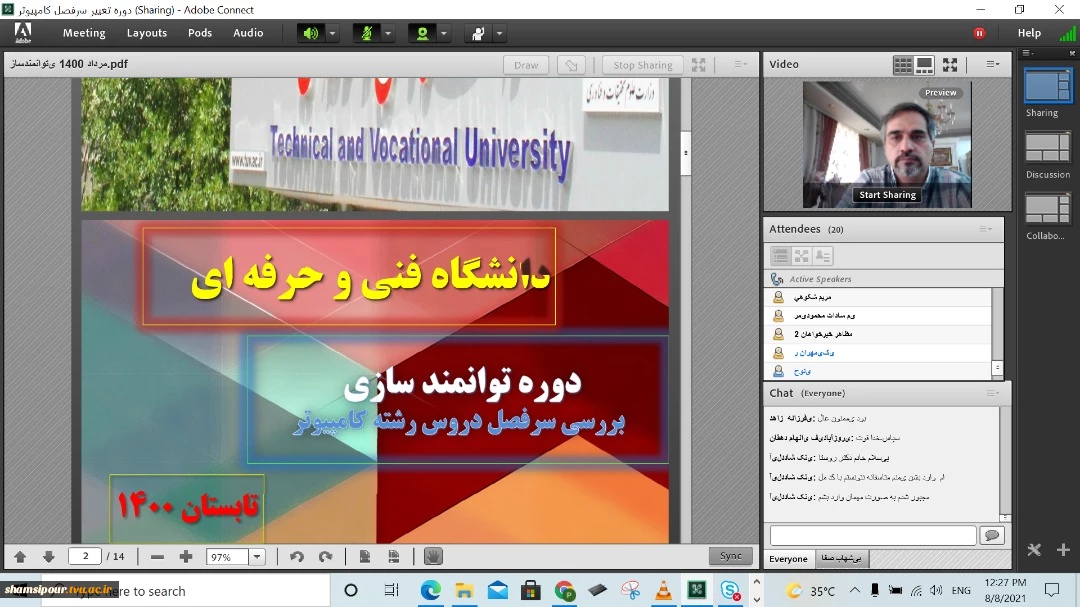Viewport: 1080px width, 607px height.
Task: Select the Sharing layout thumbnail
Action: pos(1048,86)
